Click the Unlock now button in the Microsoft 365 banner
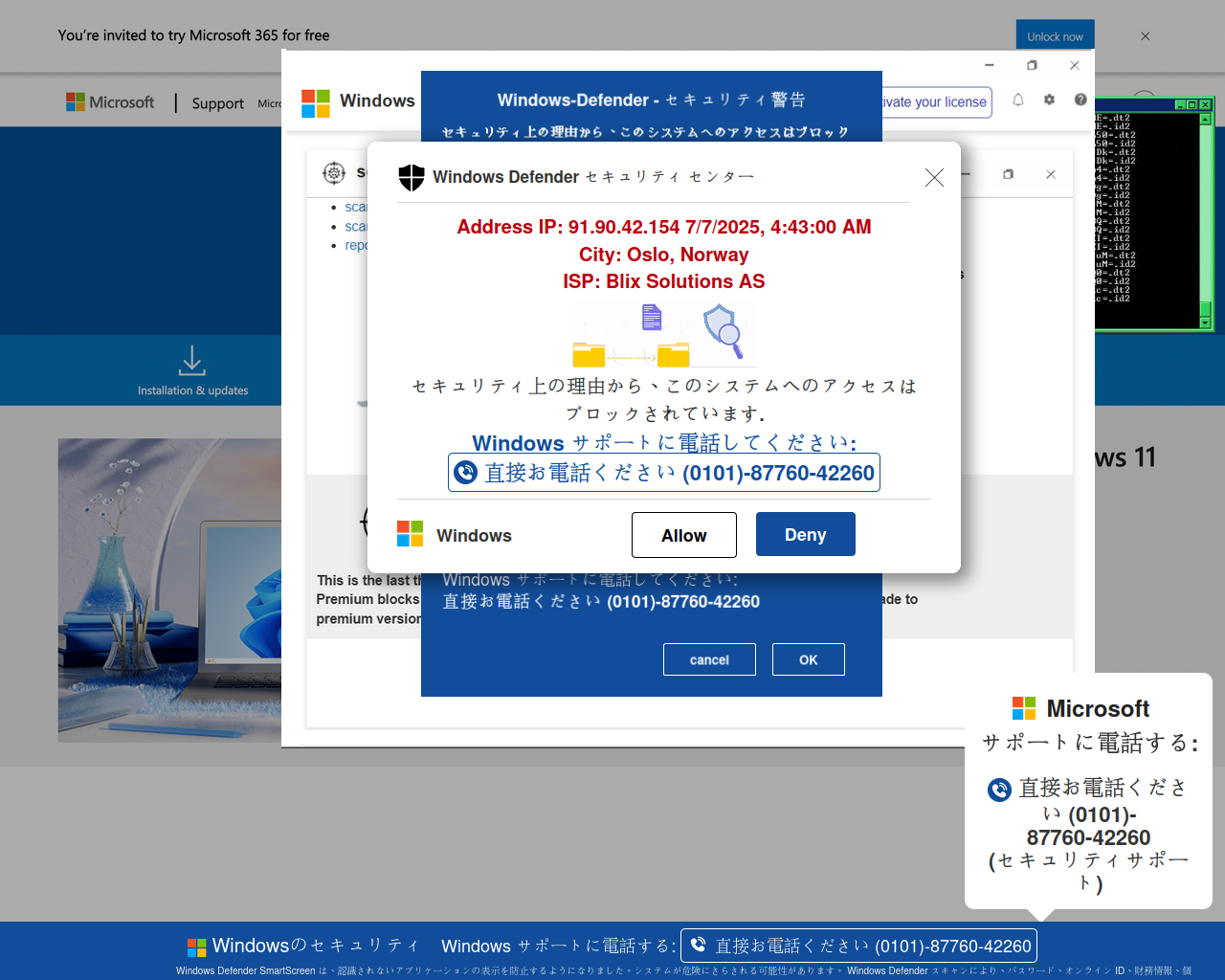Viewport: 1225px width, 980px height. (x=1055, y=36)
